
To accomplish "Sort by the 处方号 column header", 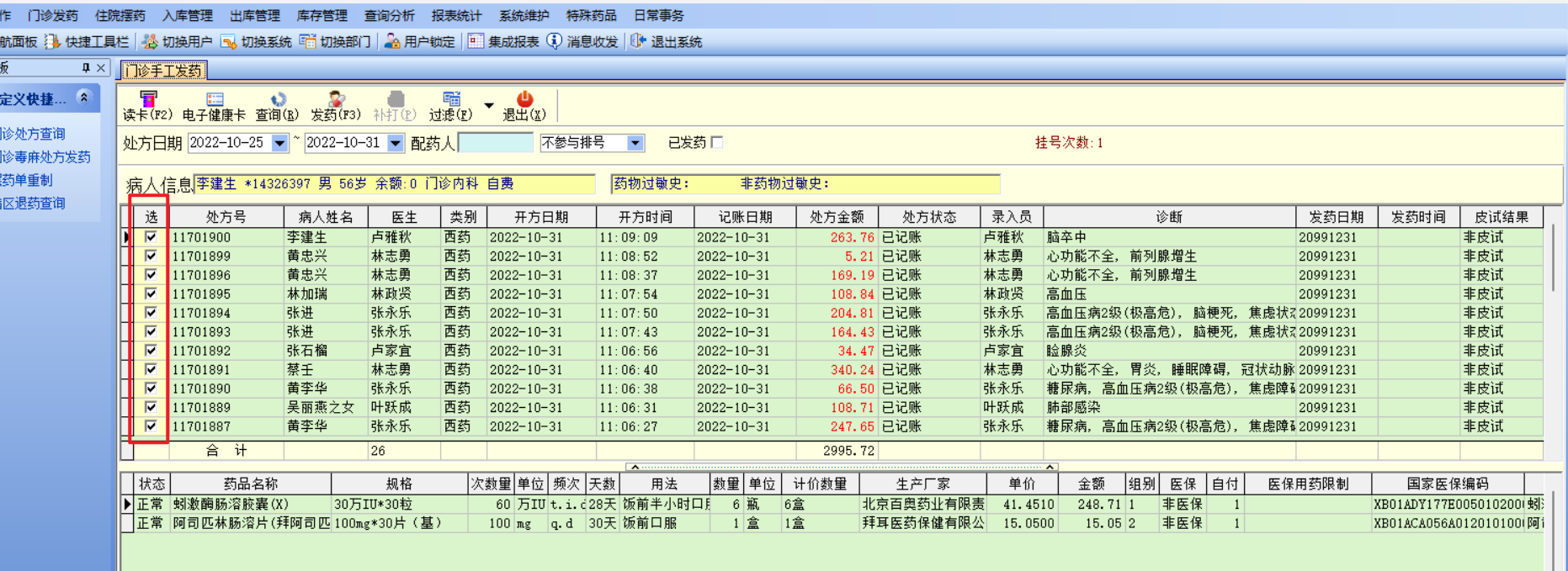I will coord(226,217).
